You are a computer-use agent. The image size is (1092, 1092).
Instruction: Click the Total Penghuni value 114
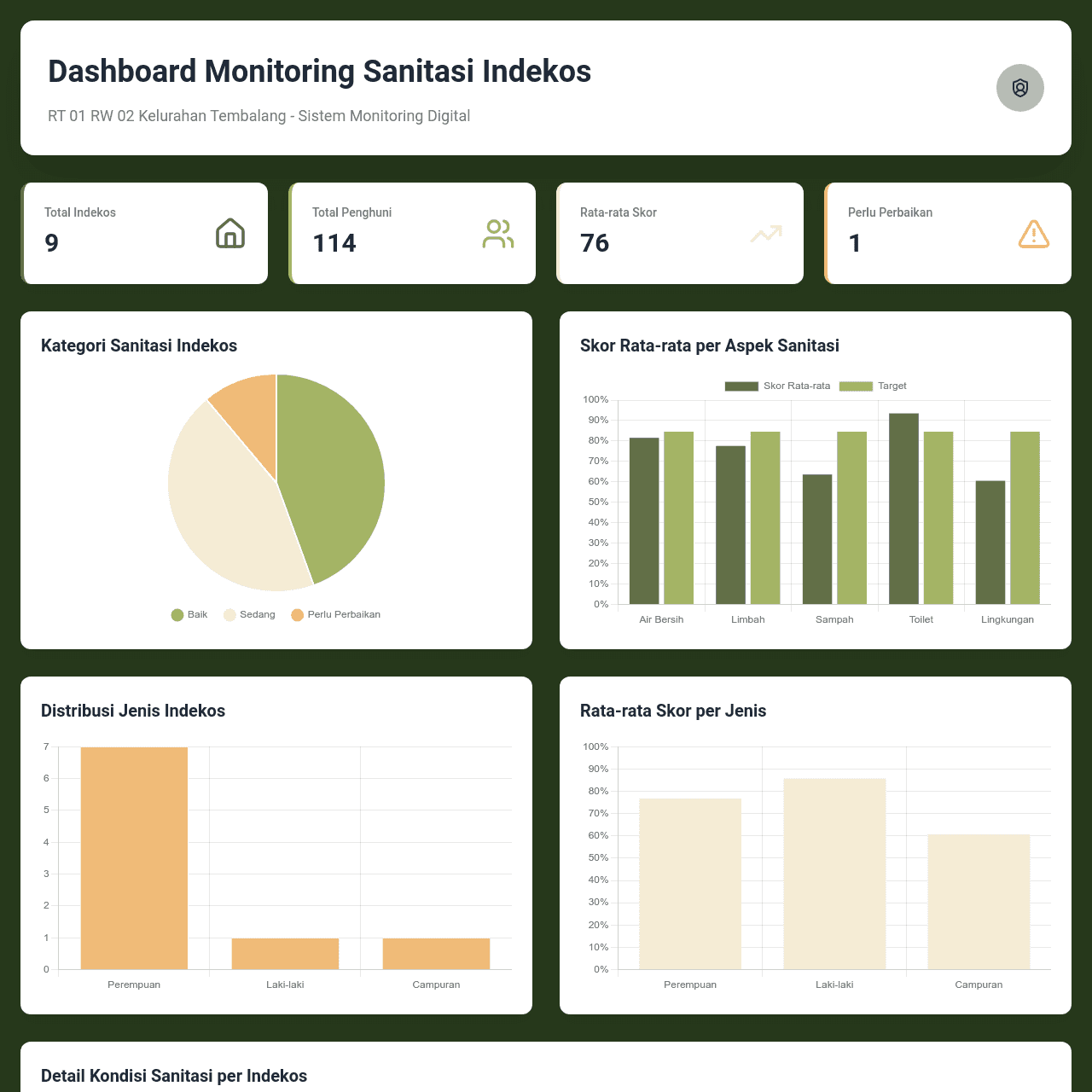(334, 243)
